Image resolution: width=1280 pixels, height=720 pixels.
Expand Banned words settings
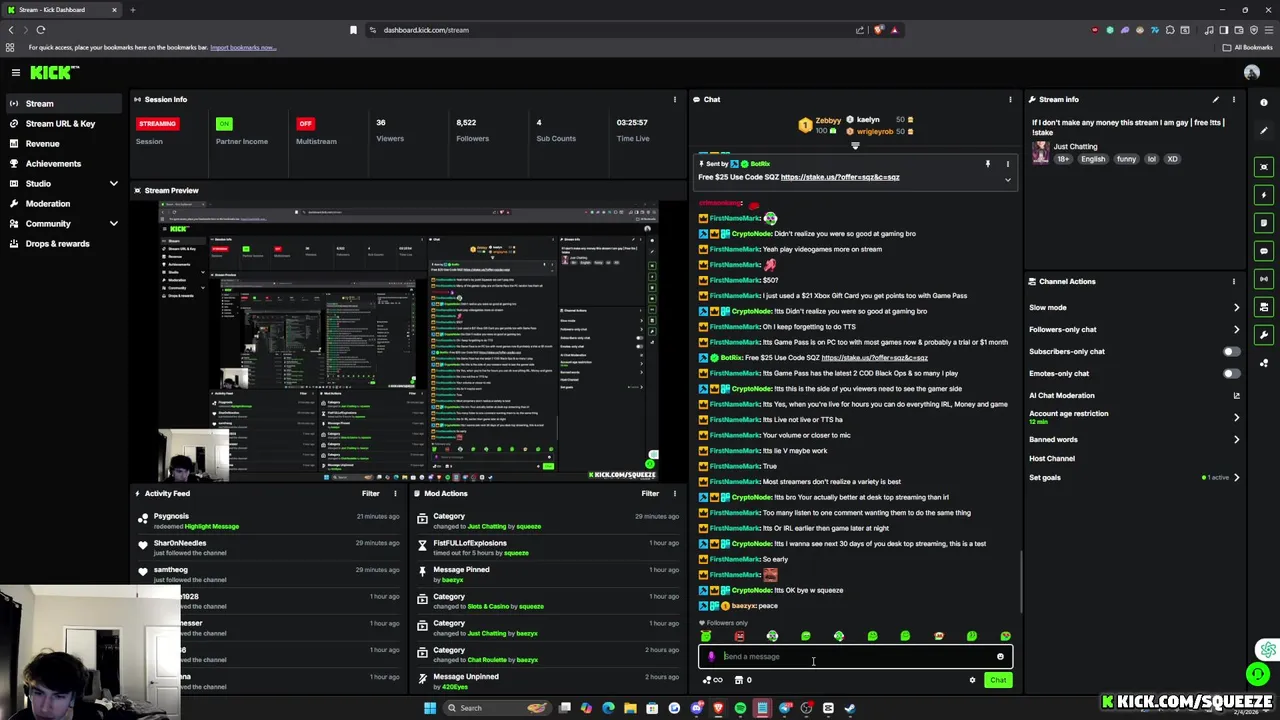pyautogui.click(x=1236, y=439)
